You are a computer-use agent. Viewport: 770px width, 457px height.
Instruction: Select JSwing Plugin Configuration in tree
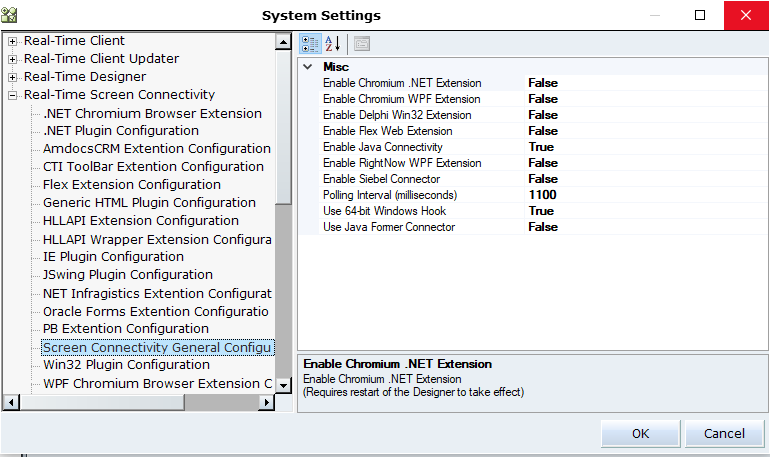coord(127,275)
